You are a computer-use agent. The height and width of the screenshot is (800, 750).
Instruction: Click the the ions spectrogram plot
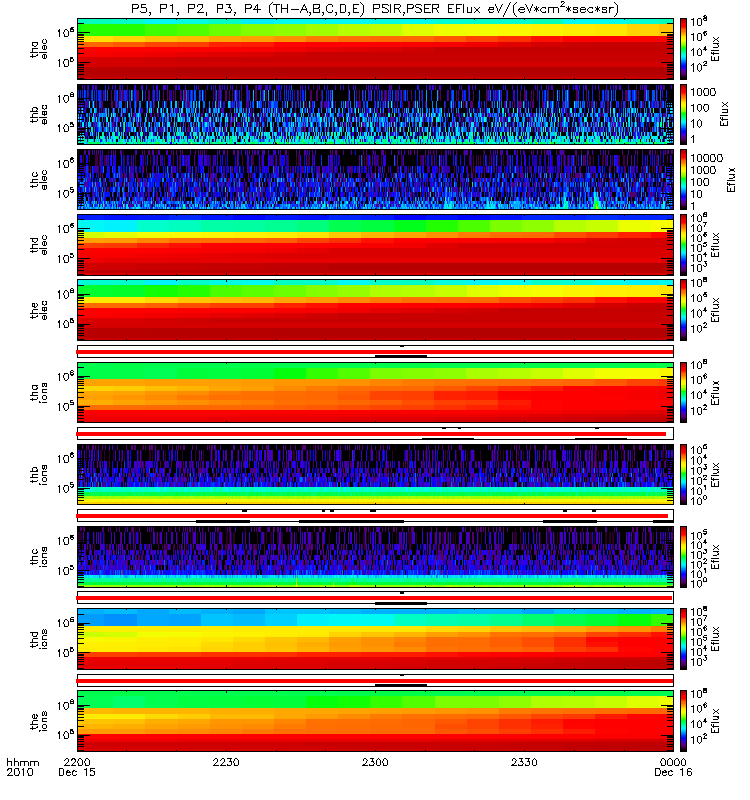click(376, 721)
